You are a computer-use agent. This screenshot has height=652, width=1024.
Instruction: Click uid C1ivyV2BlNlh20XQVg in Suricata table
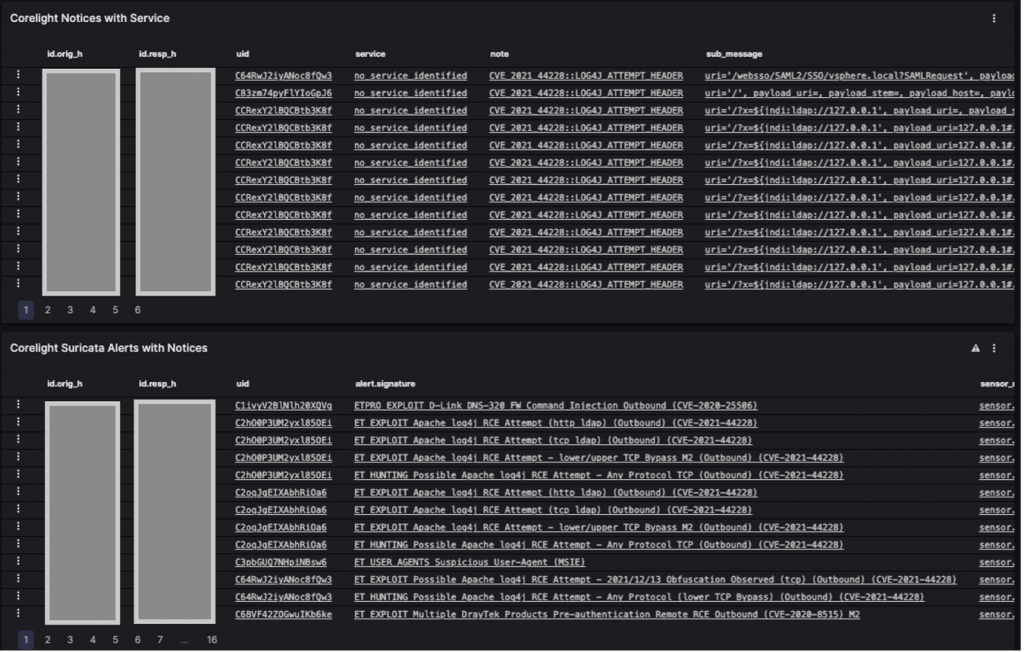[x=283, y=406]
